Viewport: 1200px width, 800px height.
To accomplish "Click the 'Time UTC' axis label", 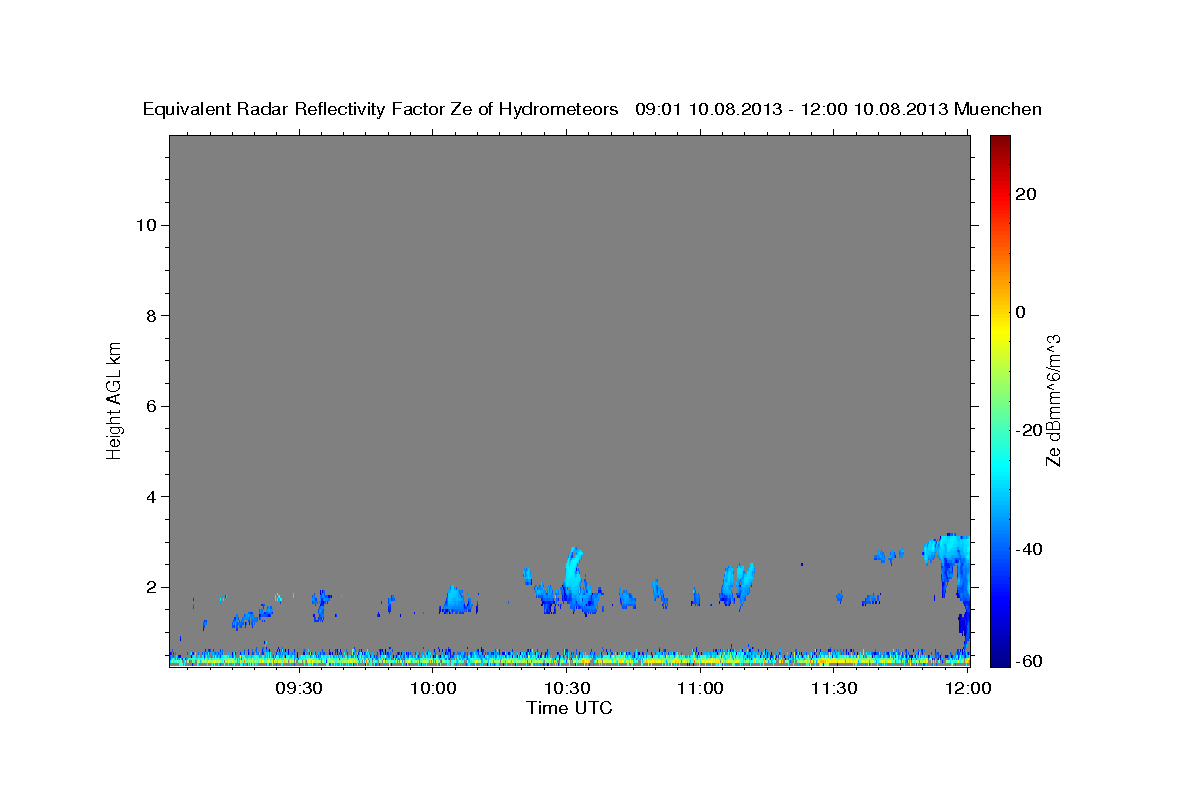I will point(569,708).
